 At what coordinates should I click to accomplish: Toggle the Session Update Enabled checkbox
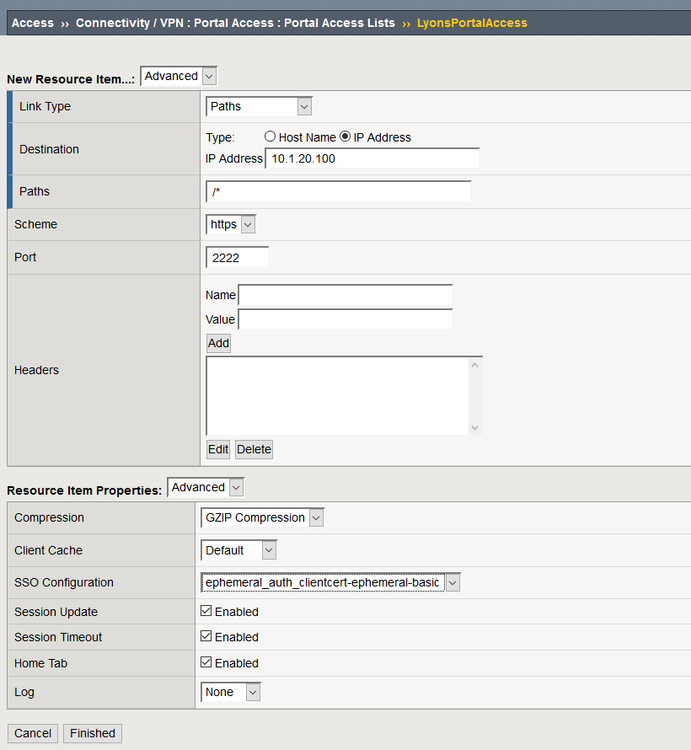pyautogui.click(x=206, y=611)
